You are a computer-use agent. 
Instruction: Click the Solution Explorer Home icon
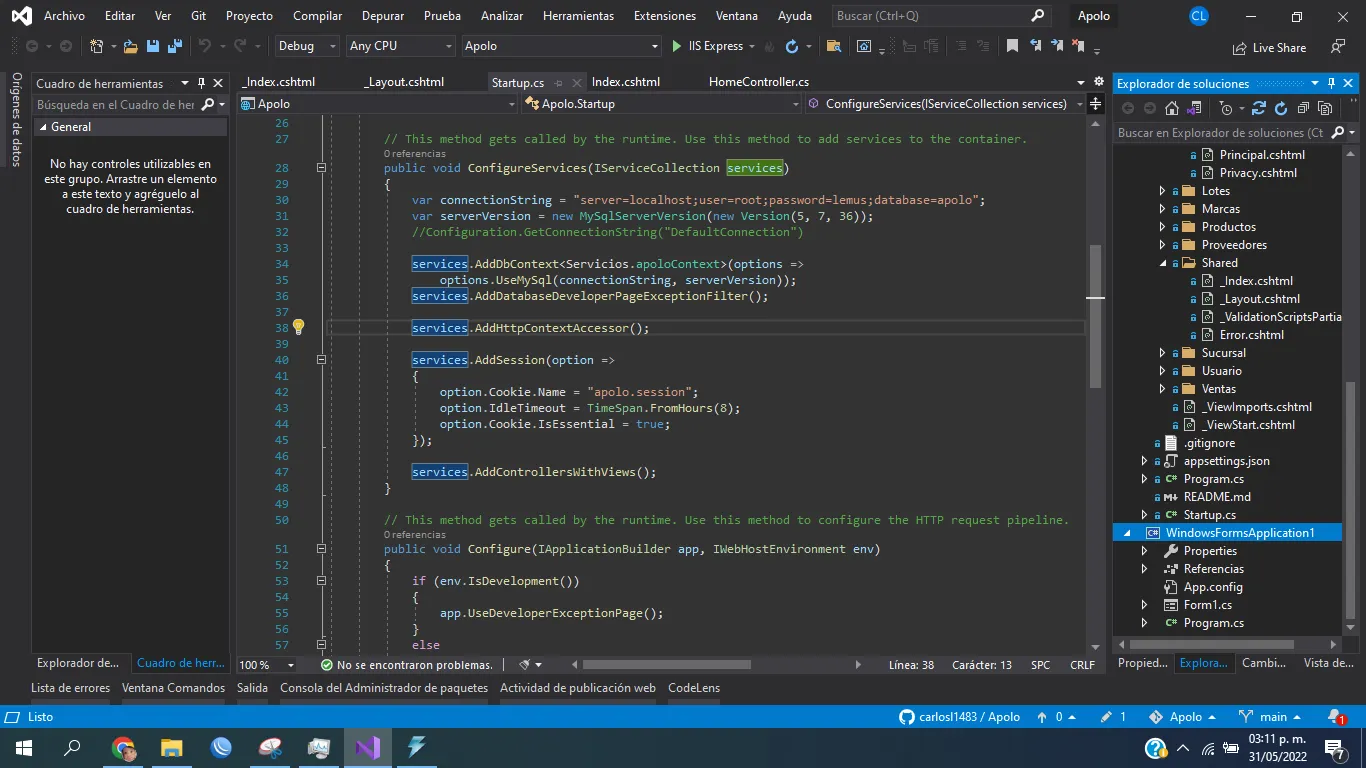point(1172,108)
